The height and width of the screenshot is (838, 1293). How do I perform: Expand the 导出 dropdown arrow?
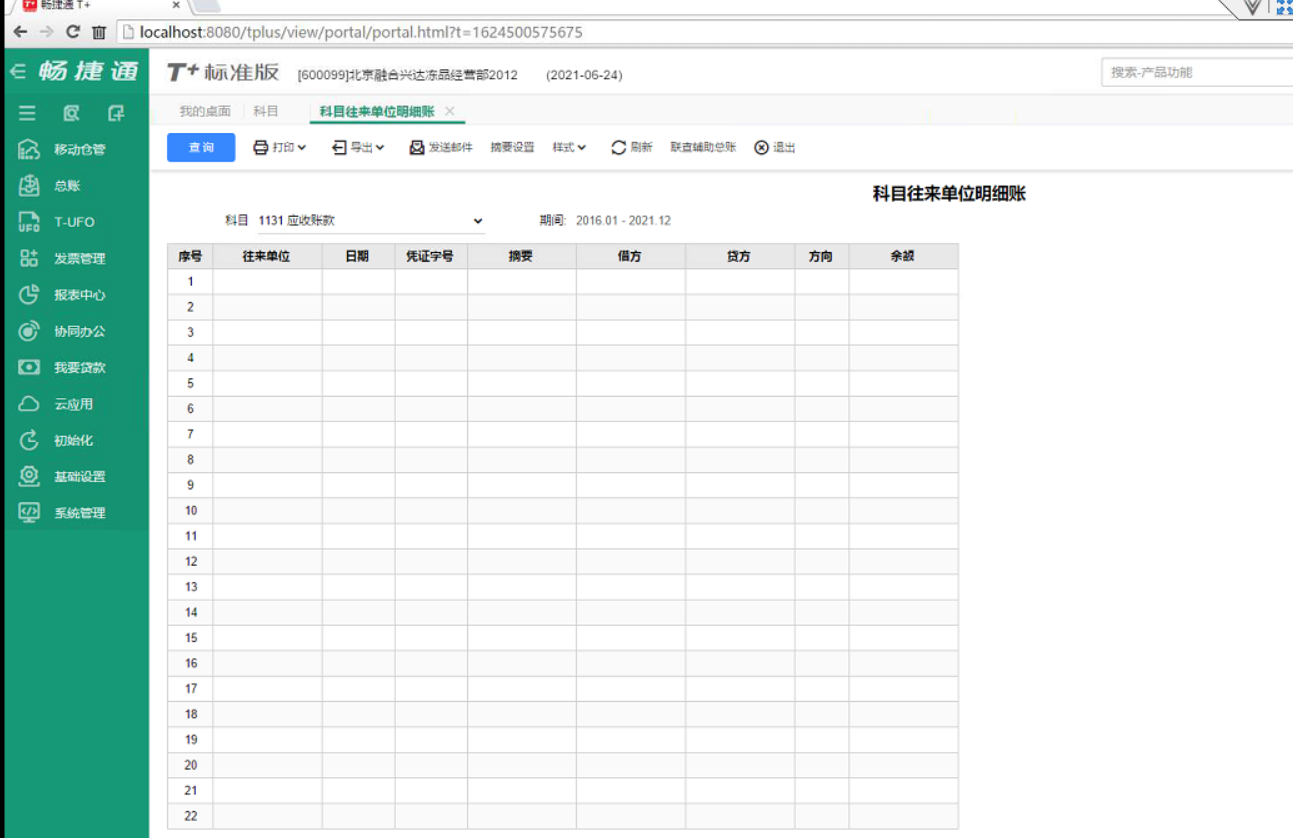click(380, 147)
